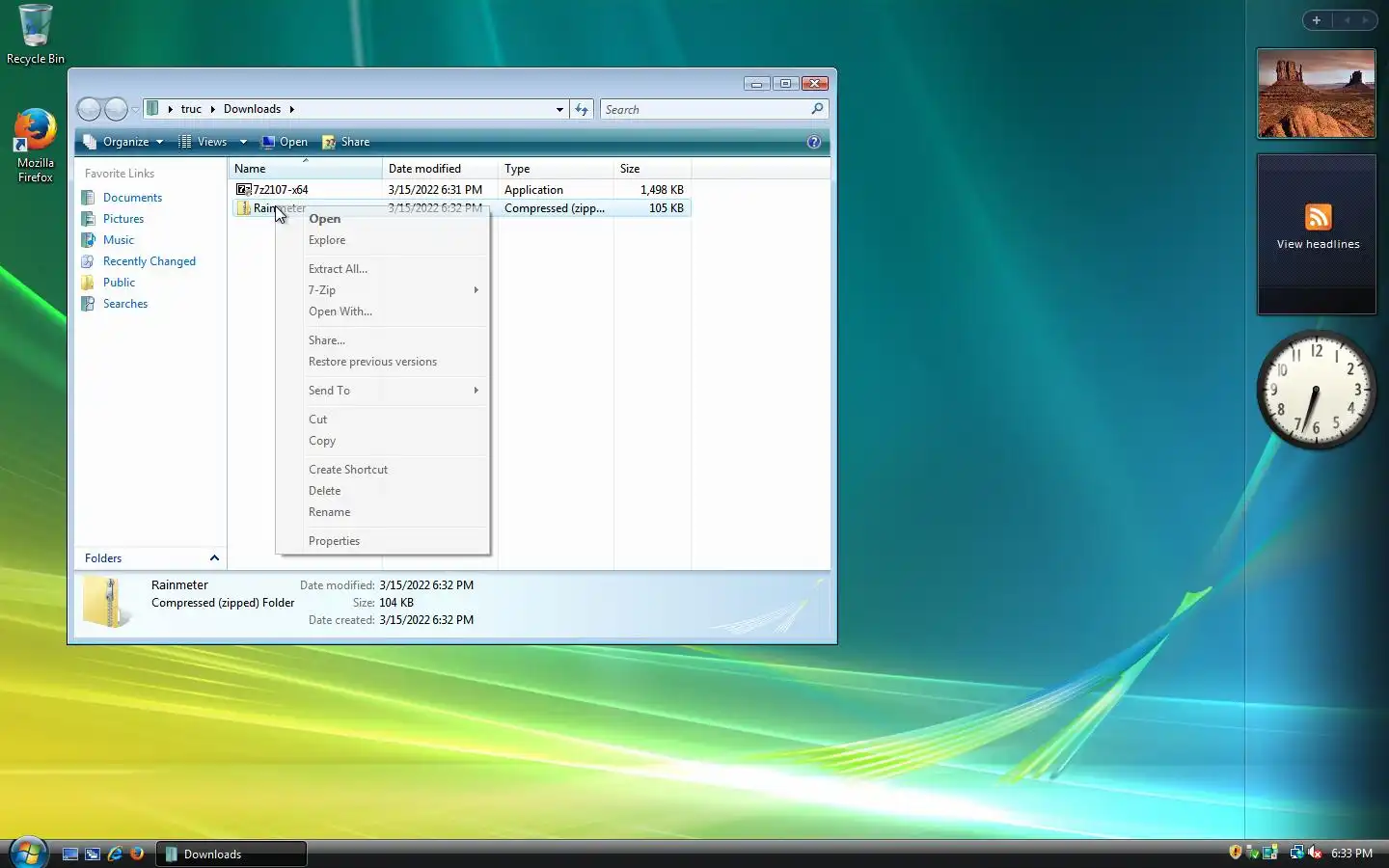Expand the 7-Zip submenu in the context menu
Viewport: 1389px width, 868px height.
click(x=382, y=290)
